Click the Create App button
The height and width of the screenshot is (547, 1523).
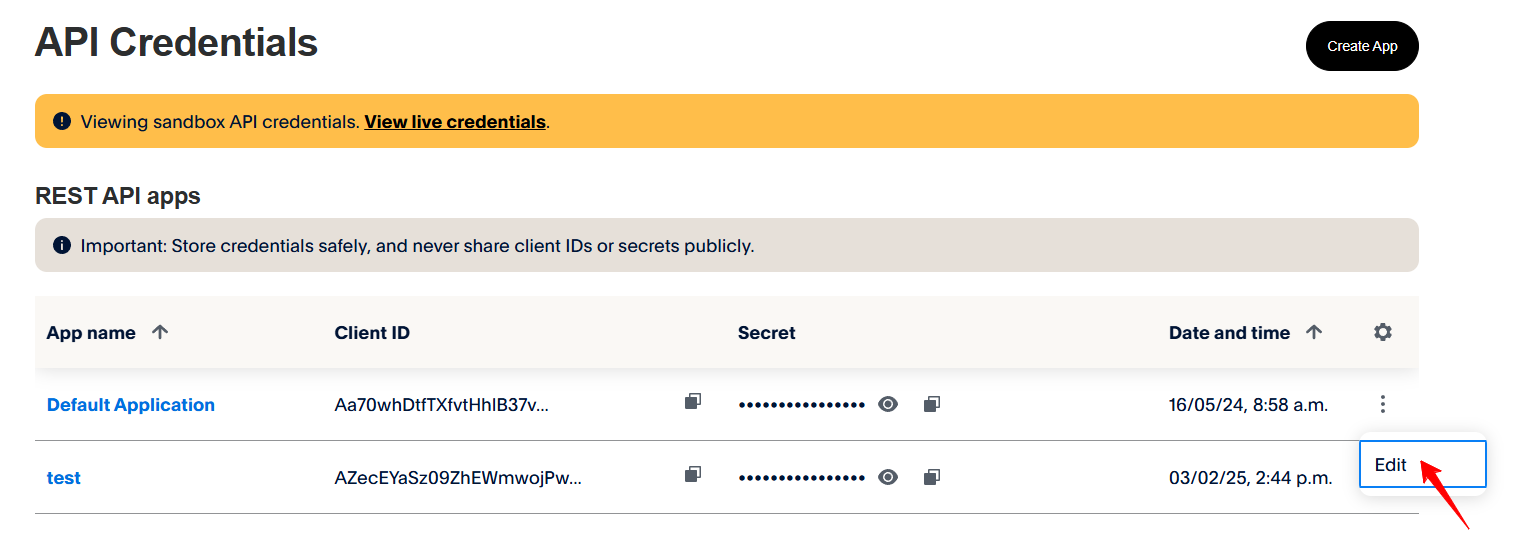(1361, 46)
